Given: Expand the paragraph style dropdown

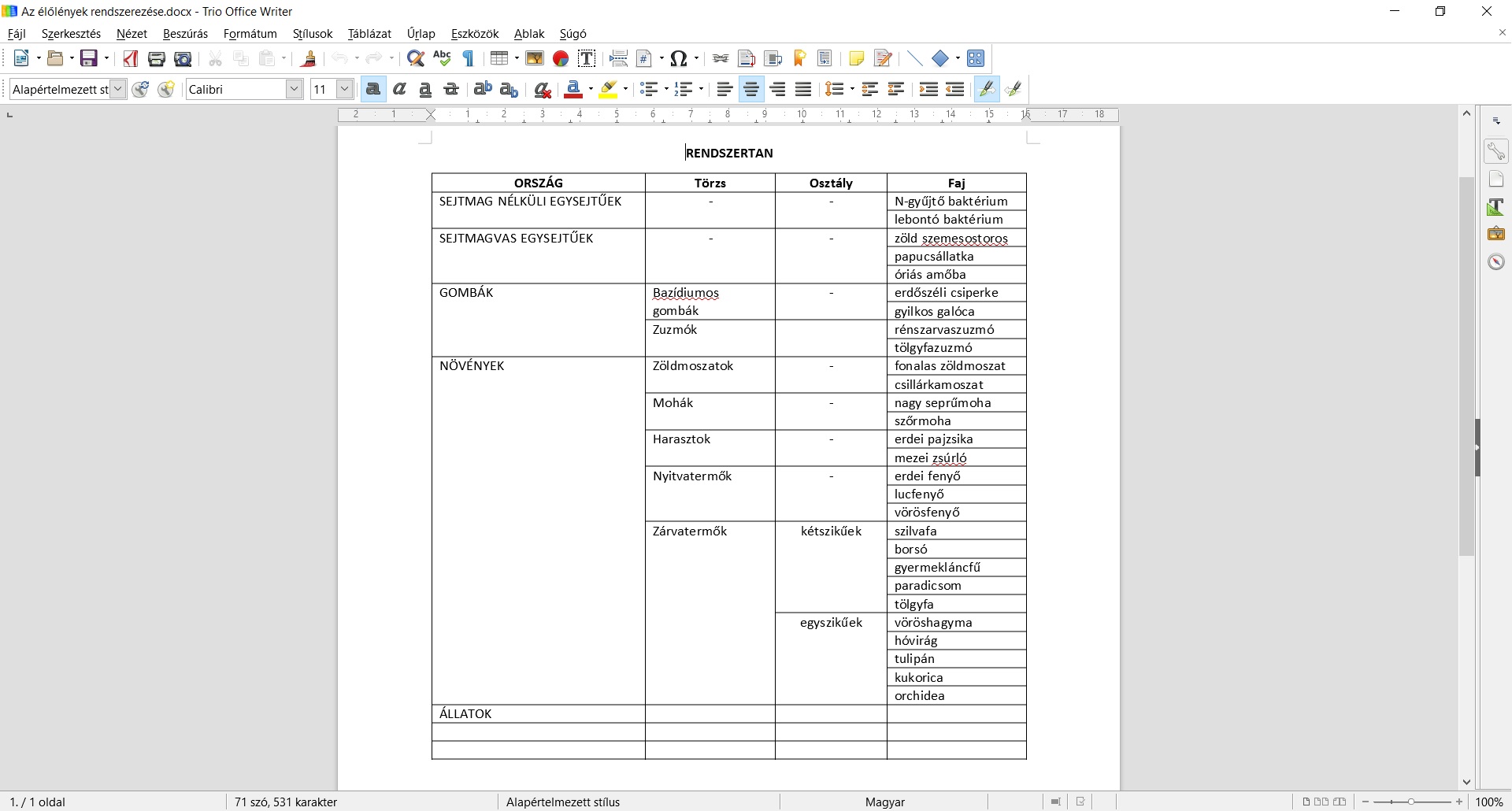Looking at the screenshot, I should tap(118, 90).
